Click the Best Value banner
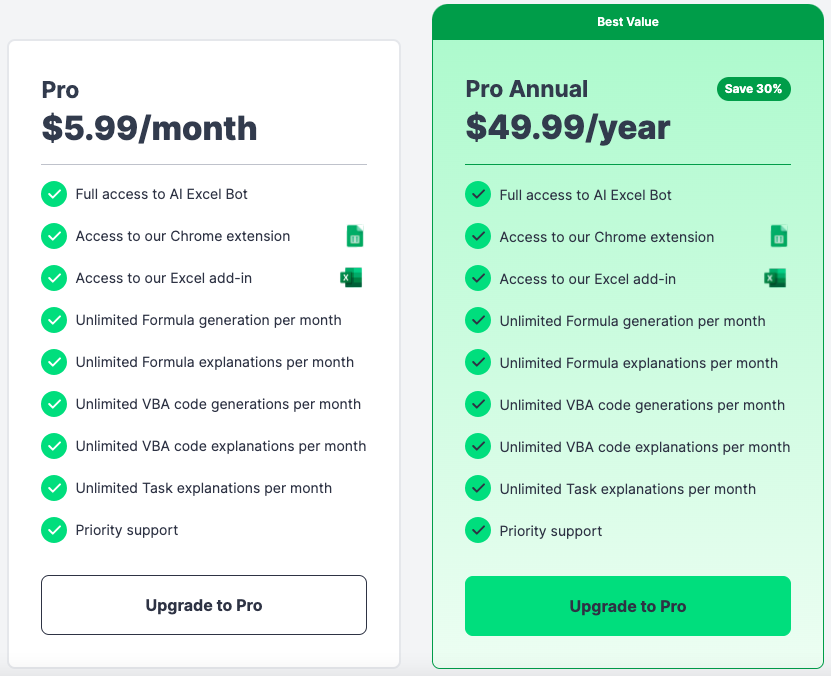831x676 pixels. coord(628,22)
